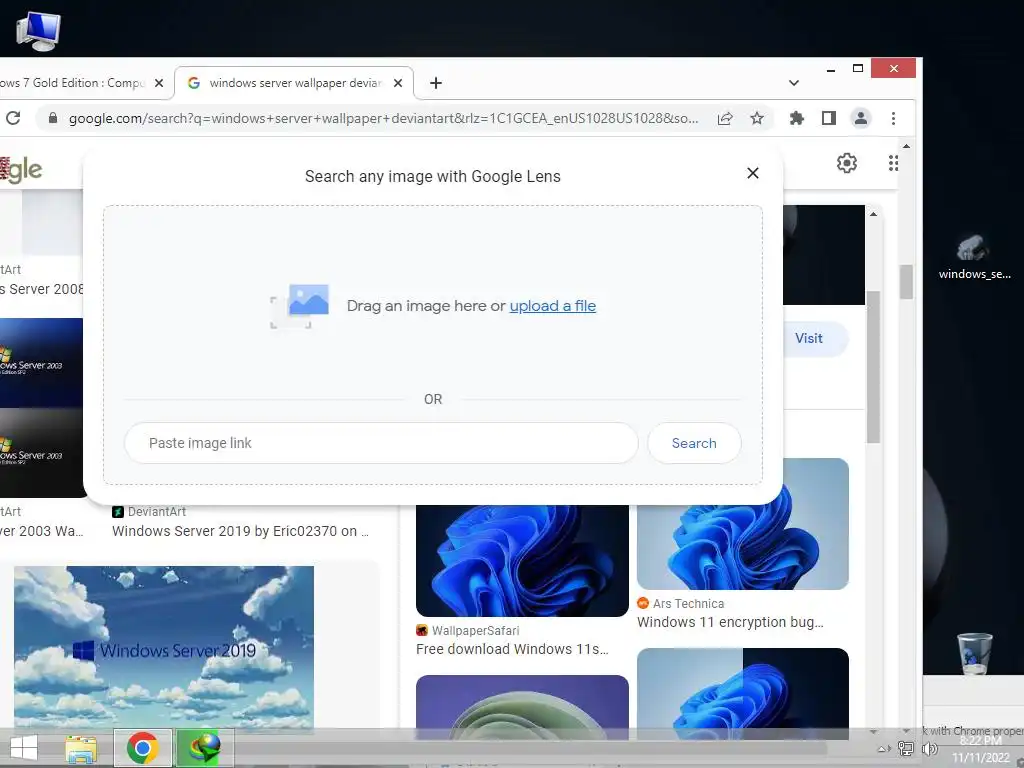
Task: Share this page via the address bar icon
Action: [725, 118]
